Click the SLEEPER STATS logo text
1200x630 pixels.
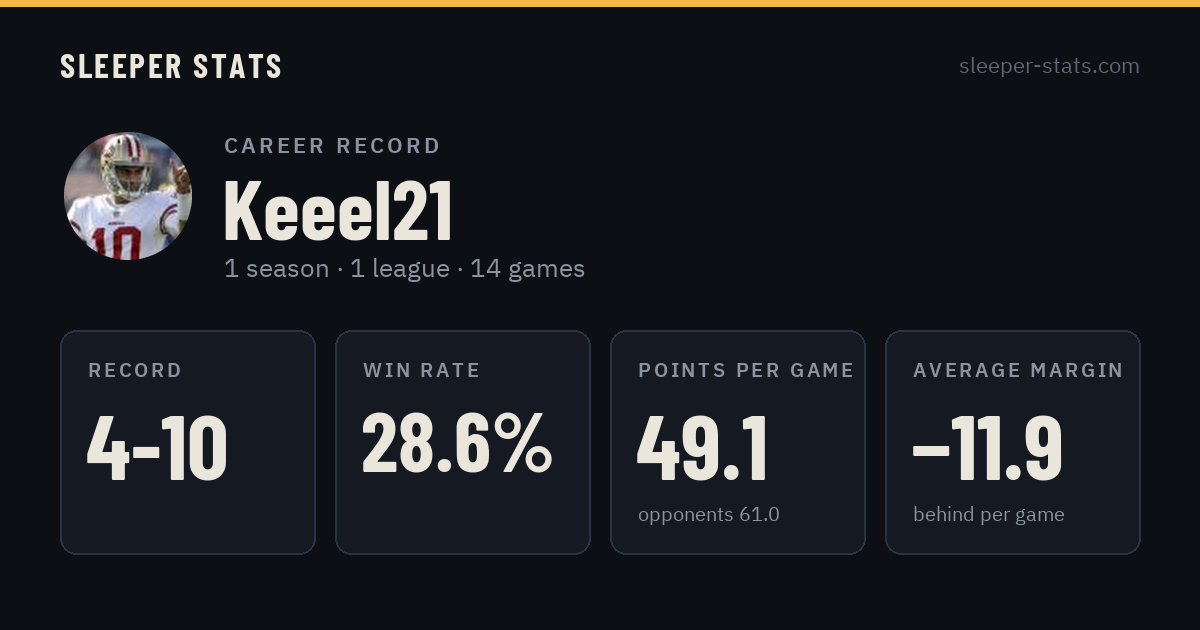pos(171,66)
